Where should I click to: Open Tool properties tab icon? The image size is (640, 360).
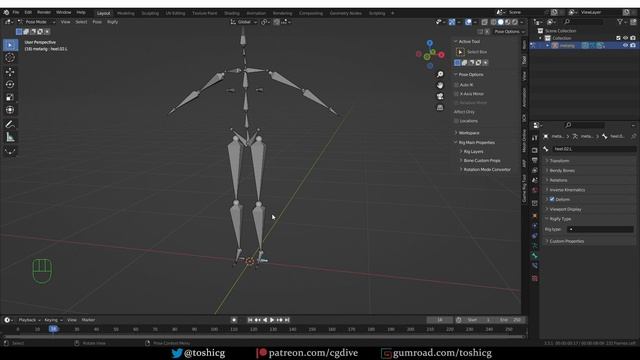click(535, 138)
